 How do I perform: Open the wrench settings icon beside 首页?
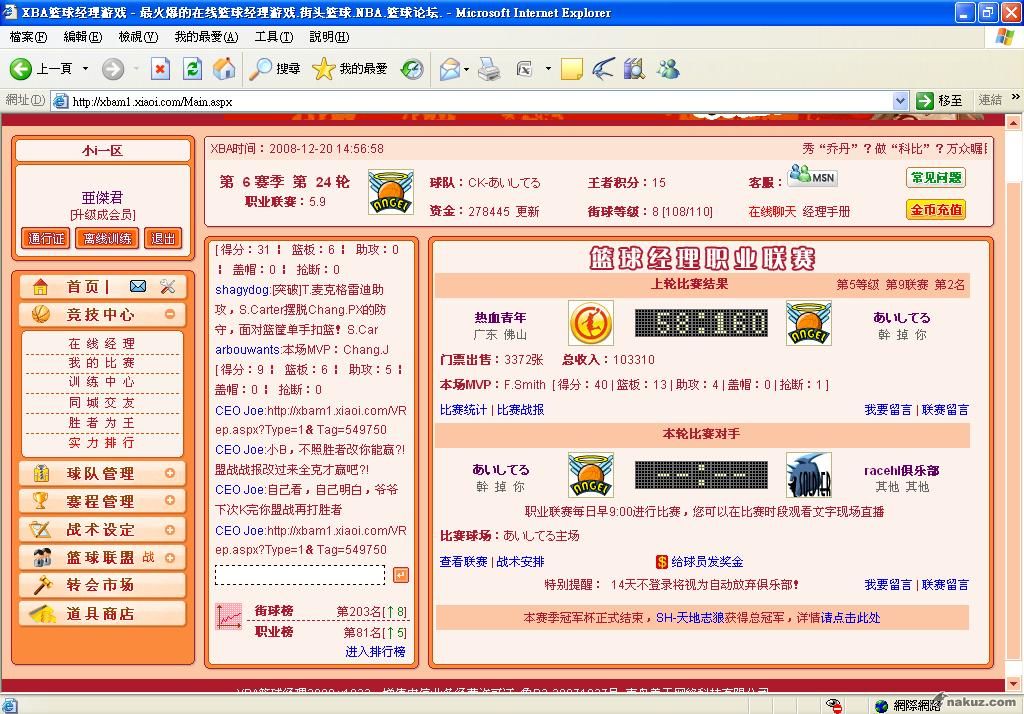point(167,287)
